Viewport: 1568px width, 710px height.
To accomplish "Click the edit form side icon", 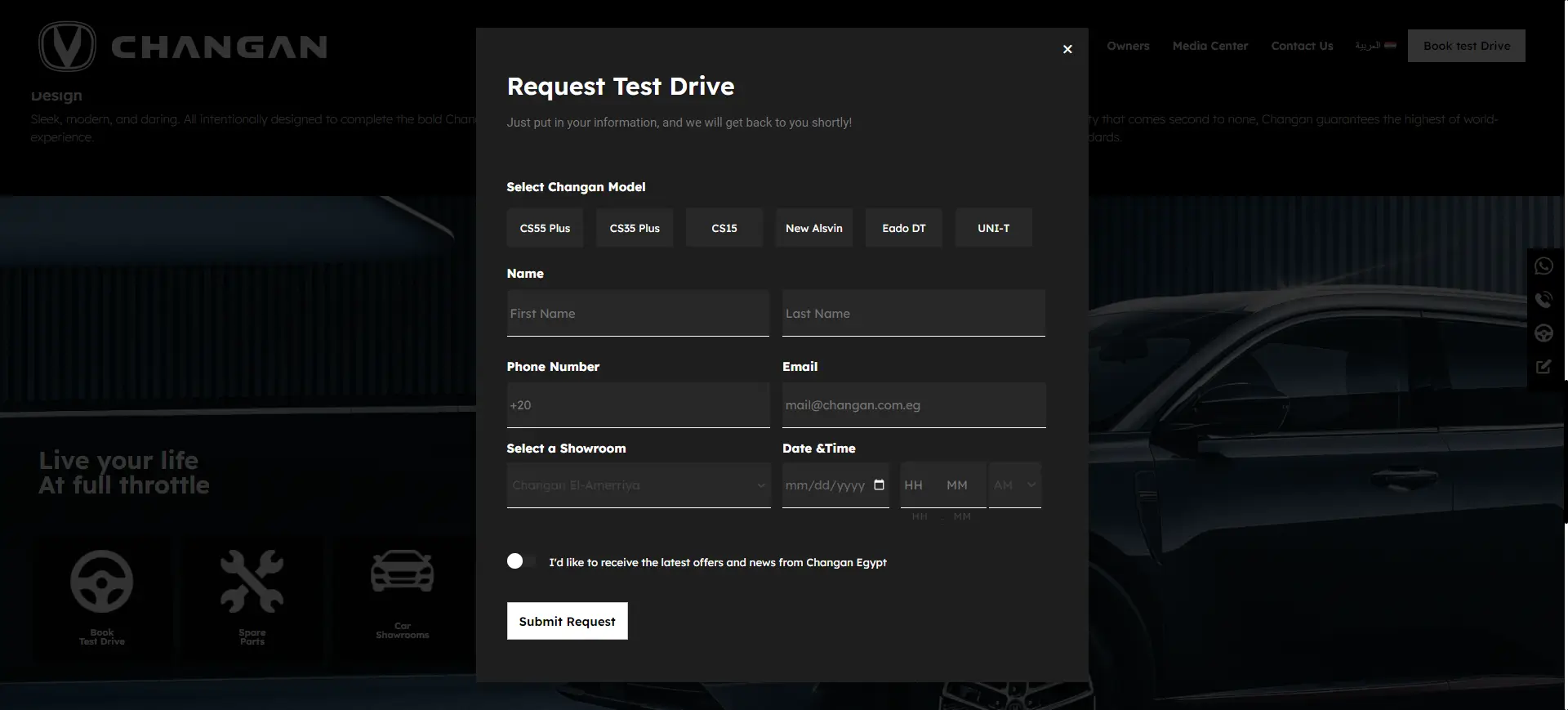I will click(1543, 367).
